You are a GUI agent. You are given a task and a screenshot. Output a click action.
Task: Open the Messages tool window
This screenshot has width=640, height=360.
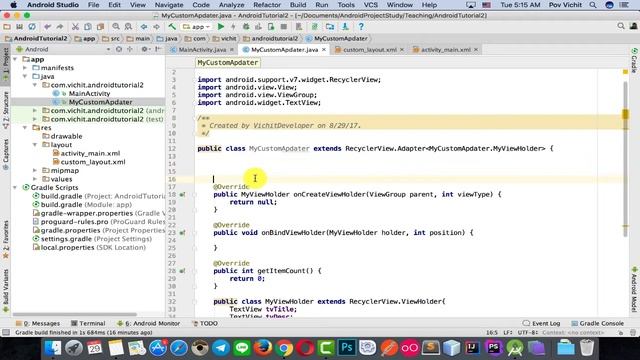pos(38,323)
